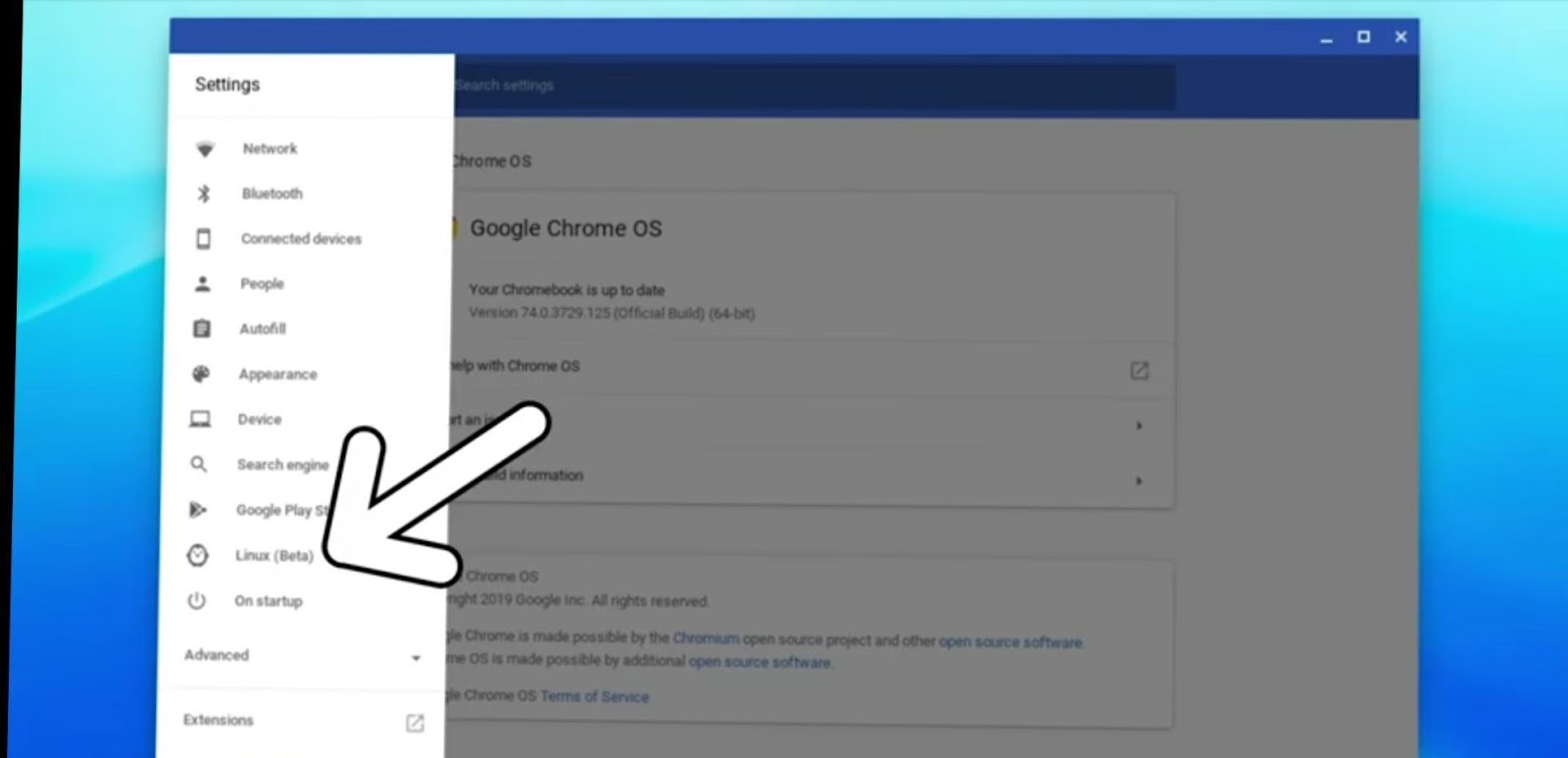Click the Linux (Beta) icon
This screenshot has width=1568, height=758.
(x=198, y=555)
